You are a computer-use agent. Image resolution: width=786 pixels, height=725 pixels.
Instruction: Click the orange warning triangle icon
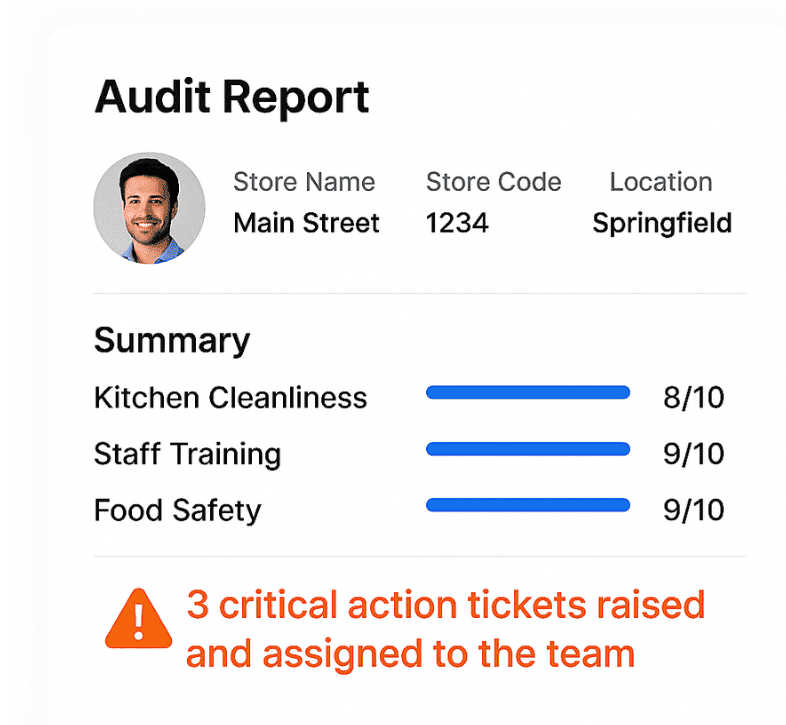click(138, 619)
